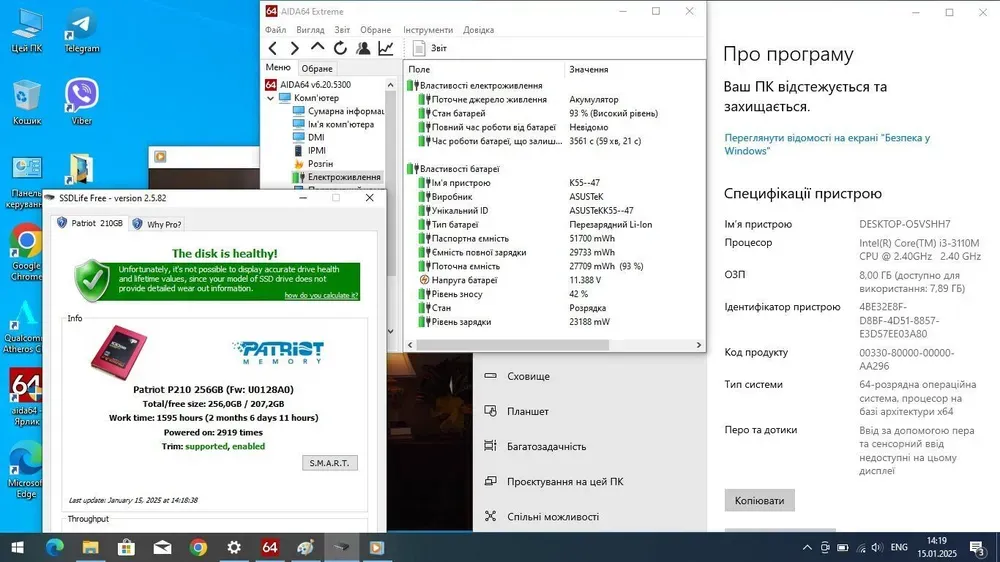Open Viber from the desktop
Image resolution: width=1000 pixels, height=562 pixels.
point(82,97)
